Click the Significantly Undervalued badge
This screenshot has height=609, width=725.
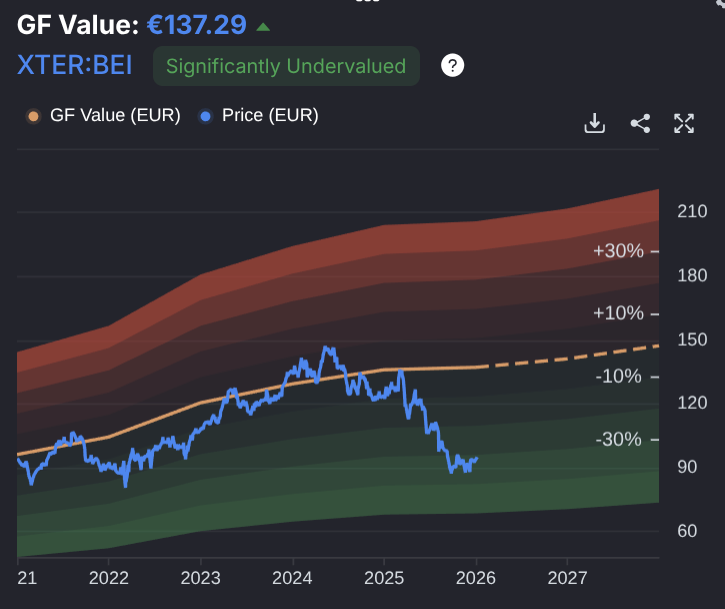coord(286,66)
